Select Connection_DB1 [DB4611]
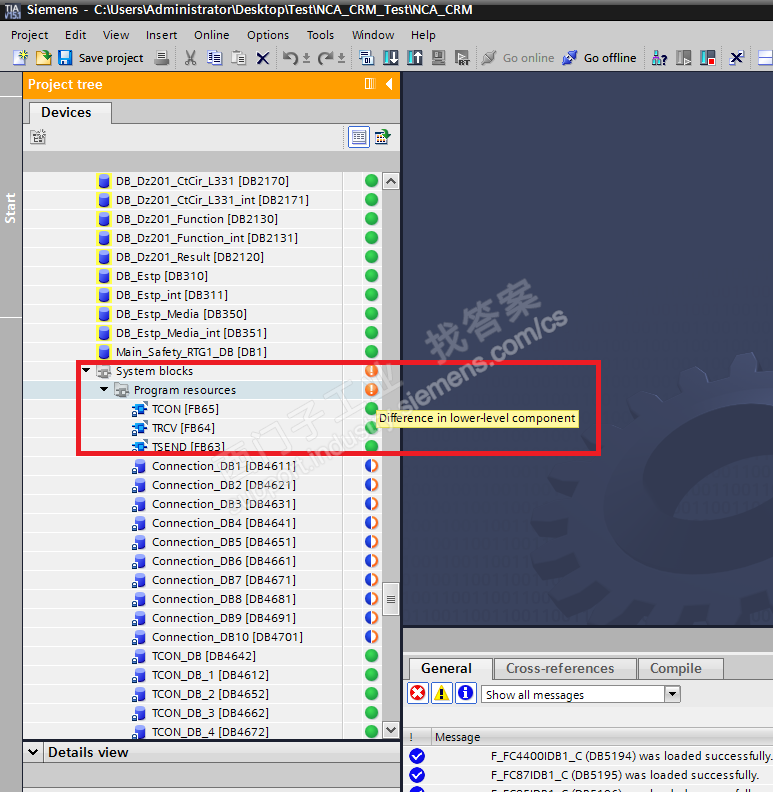Viewport: 773px width, 792px height. (x=224, y=466)
